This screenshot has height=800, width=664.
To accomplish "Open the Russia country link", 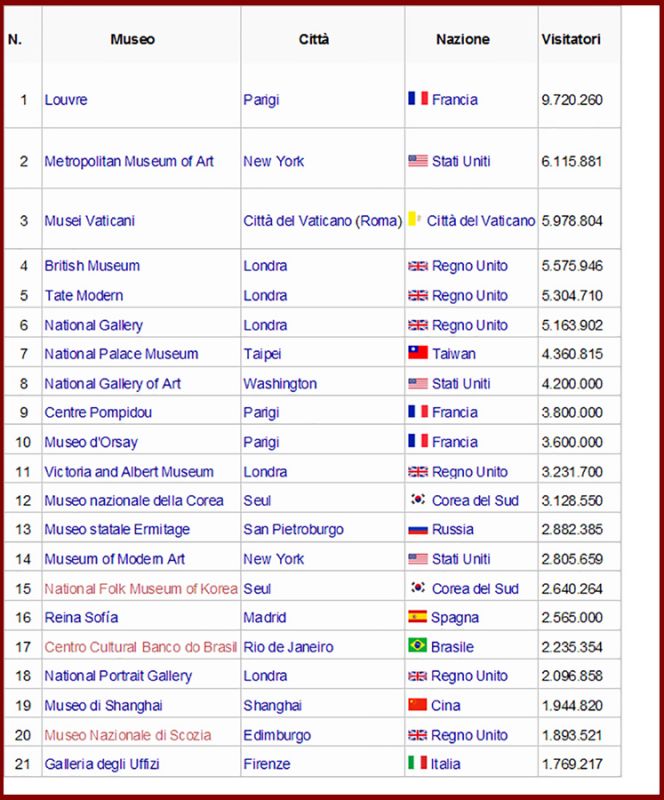I will coord(453,530).
